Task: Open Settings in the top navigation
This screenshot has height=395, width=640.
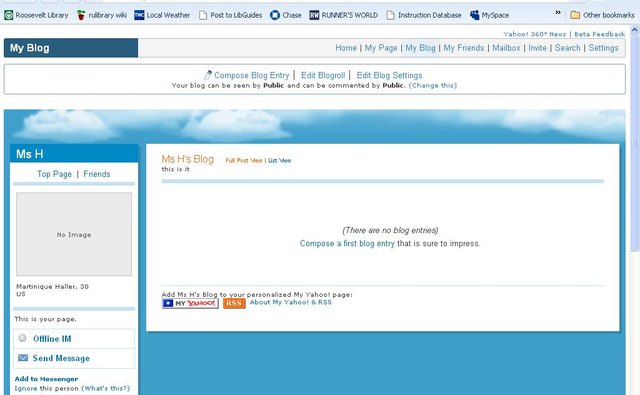Action: click(603, 48)
